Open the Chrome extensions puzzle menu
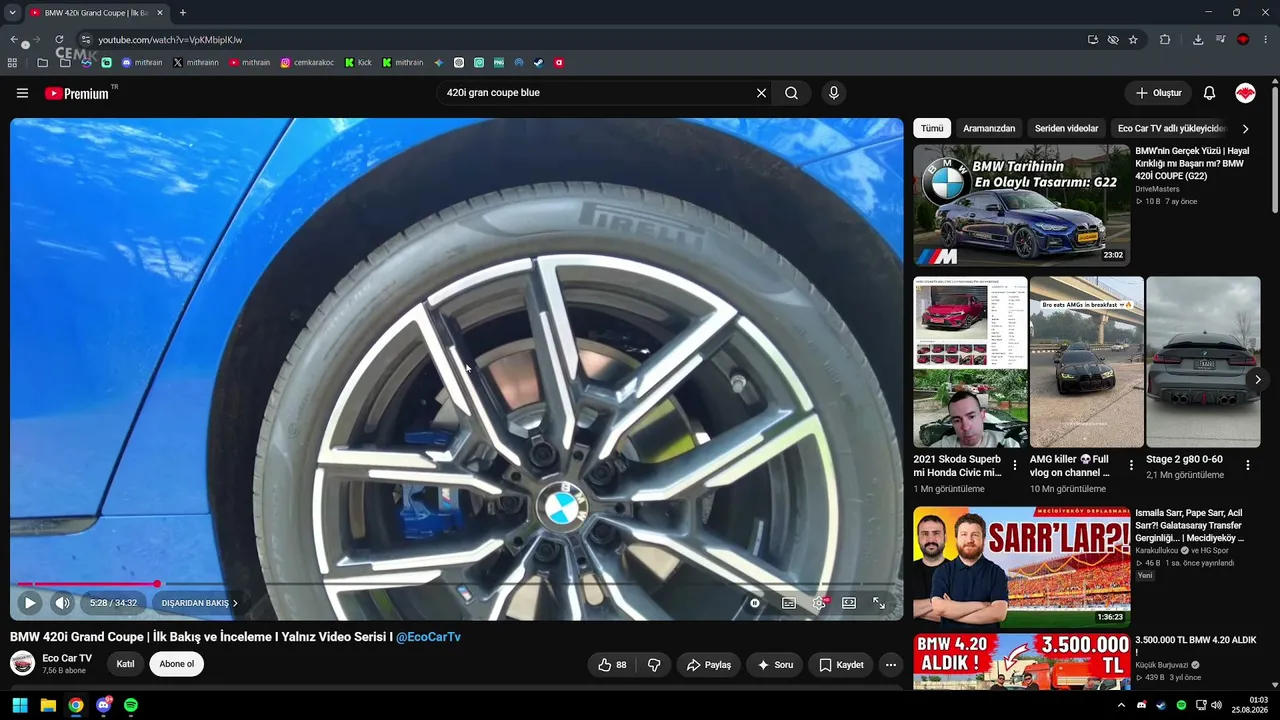Viewport: 1280px width, 720px height. tap(1165, 40)
